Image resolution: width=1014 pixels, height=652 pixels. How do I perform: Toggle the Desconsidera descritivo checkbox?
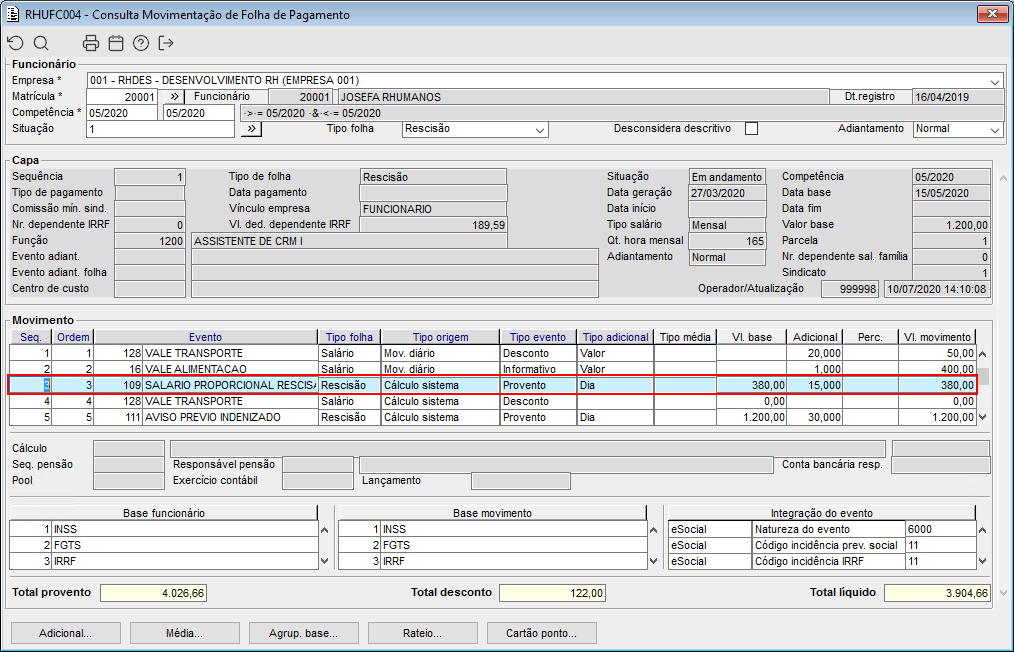(752, 129)
